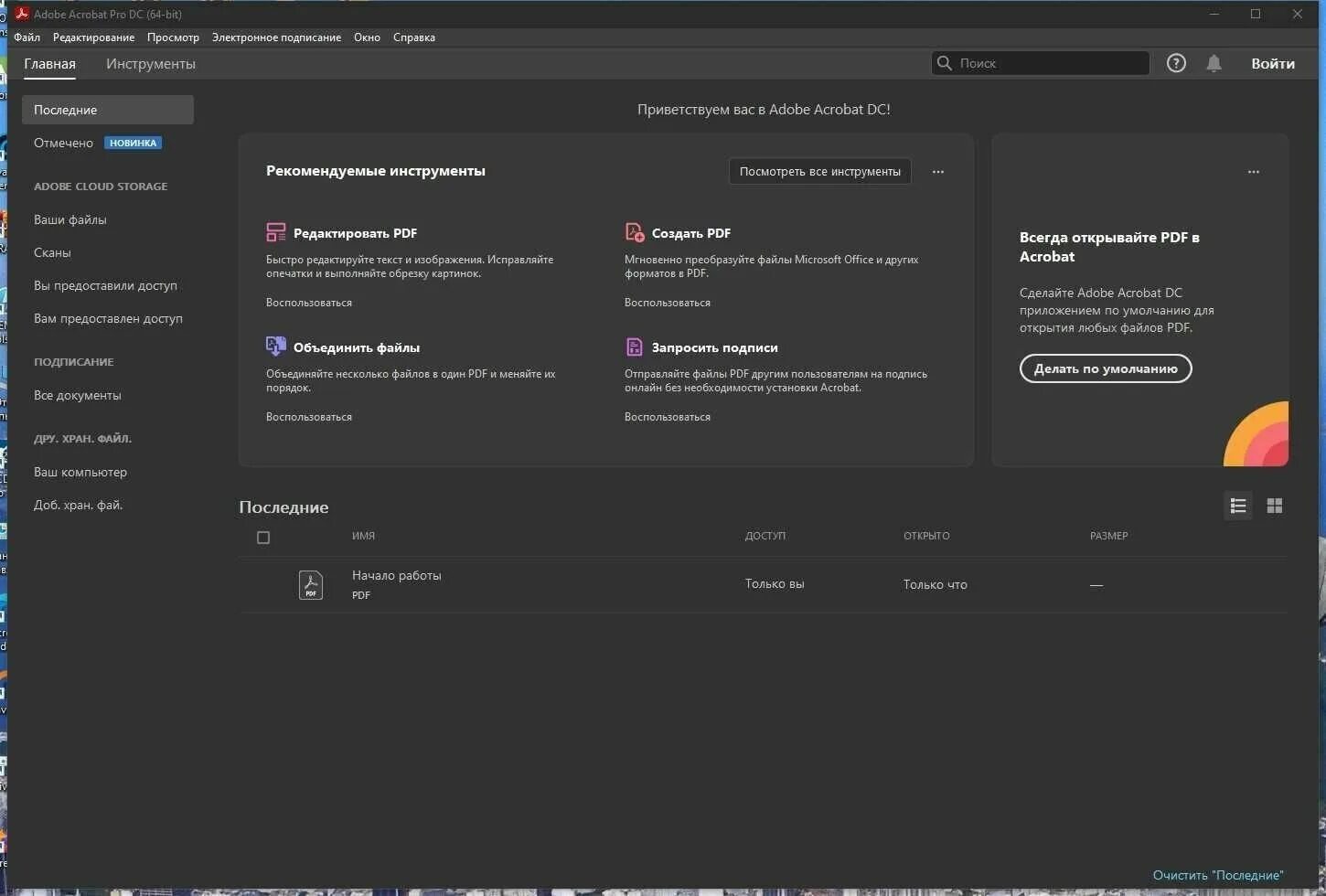Open Сканы in the sidebar

pos(52,252)
